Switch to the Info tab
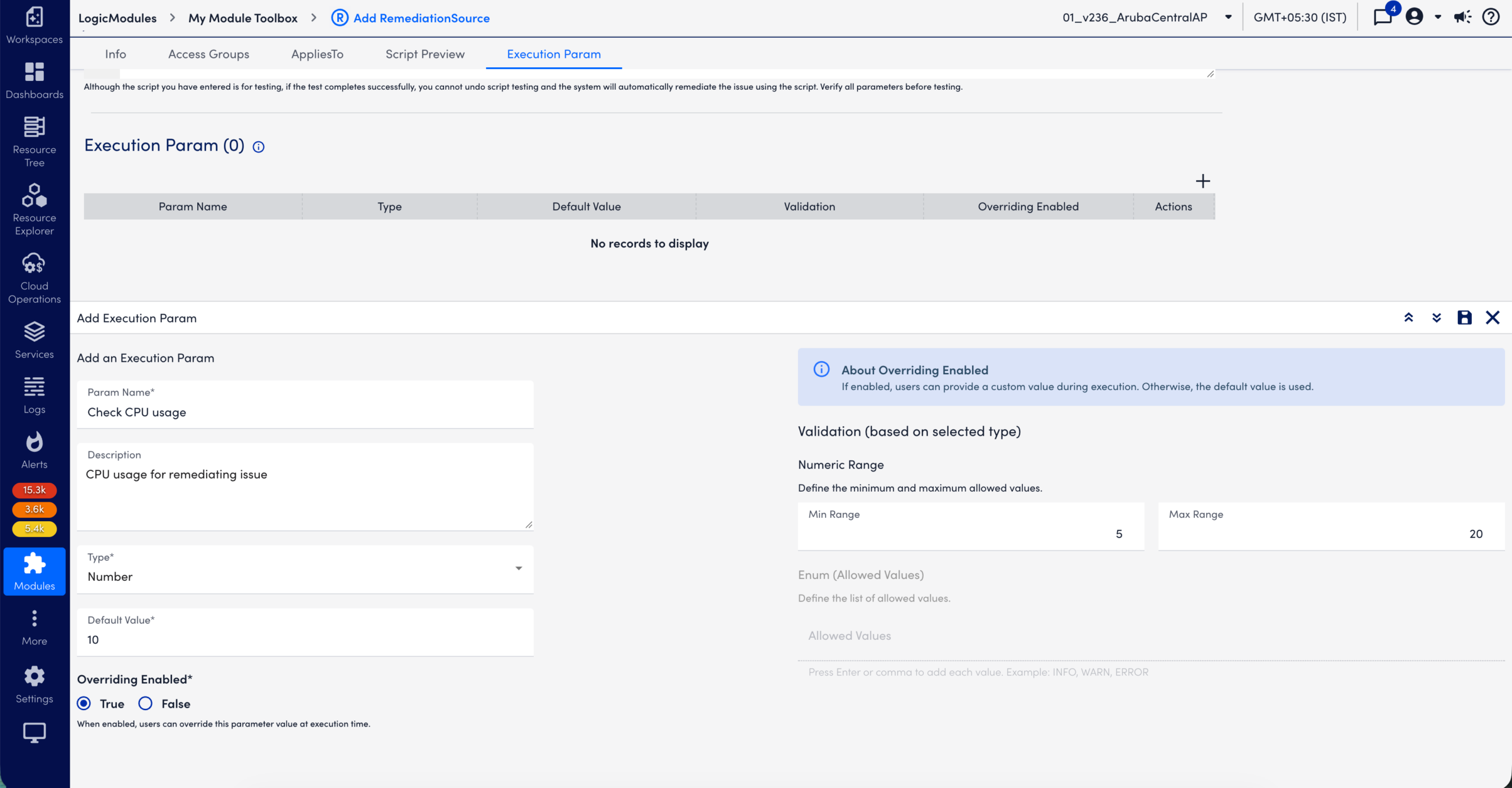 115,54
